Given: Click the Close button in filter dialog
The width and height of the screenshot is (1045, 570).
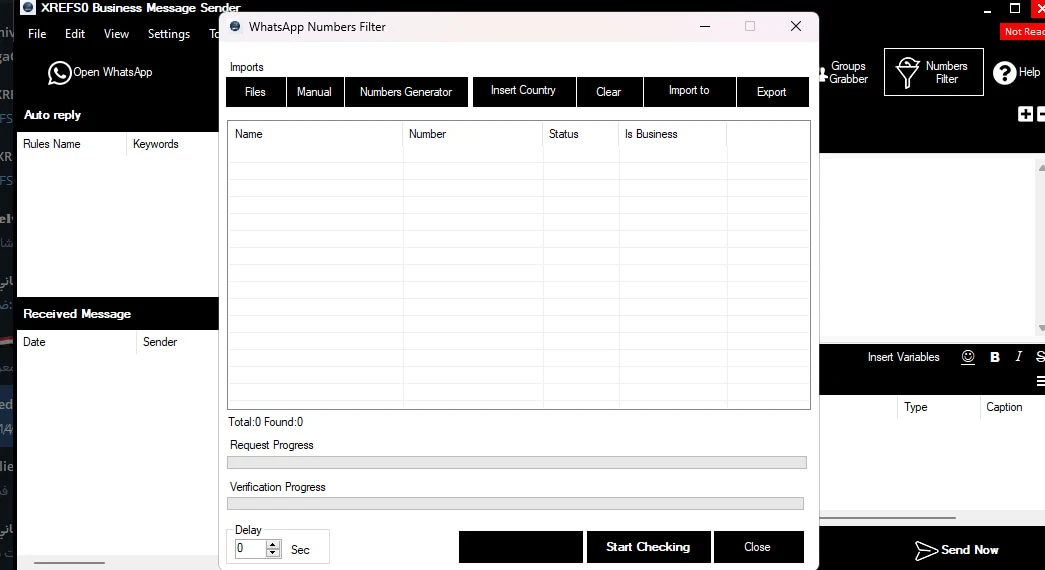Looking at the screenshot, I should (758, 547).
